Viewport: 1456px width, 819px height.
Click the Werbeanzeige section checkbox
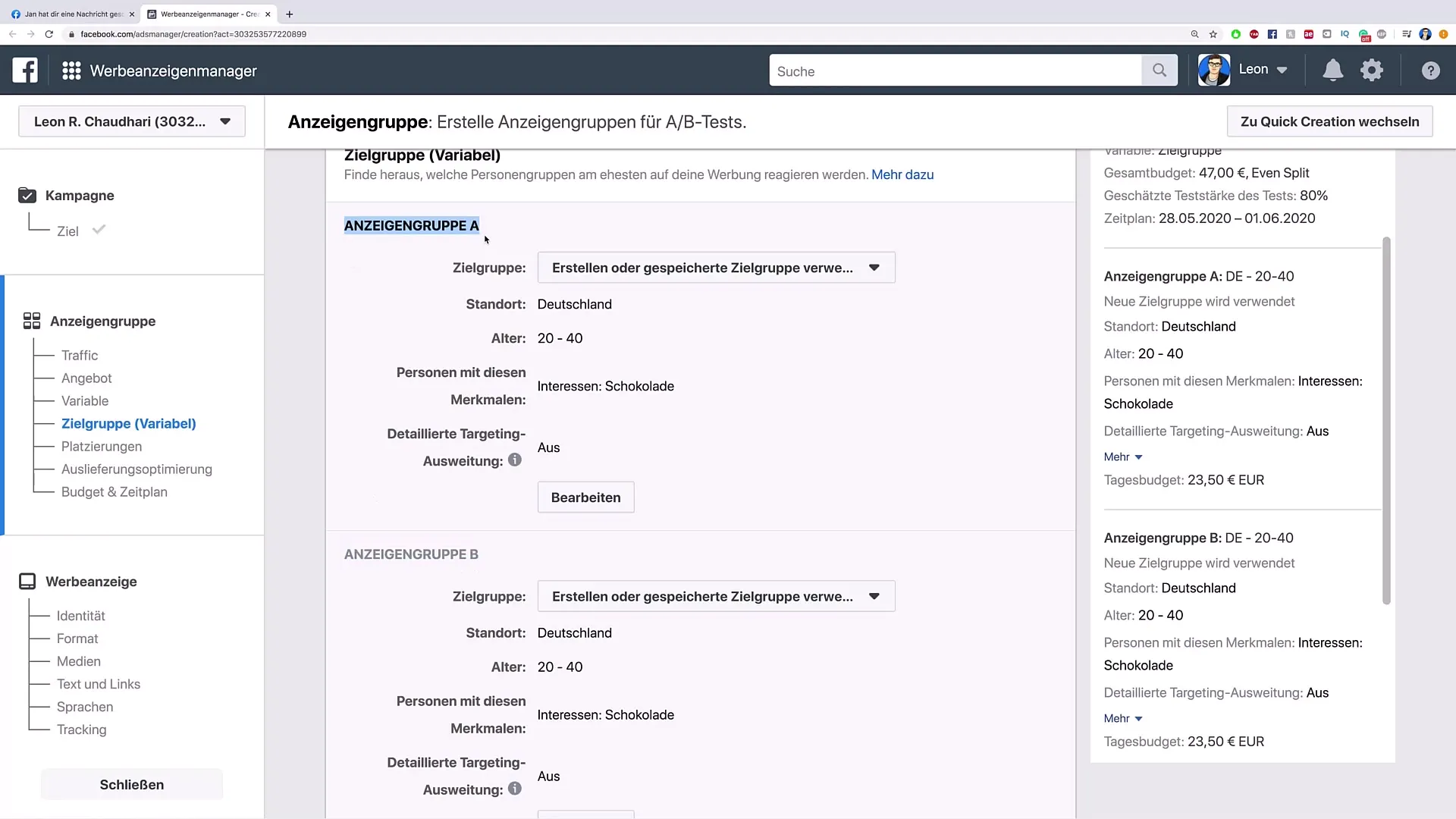(x=27, y=581)
